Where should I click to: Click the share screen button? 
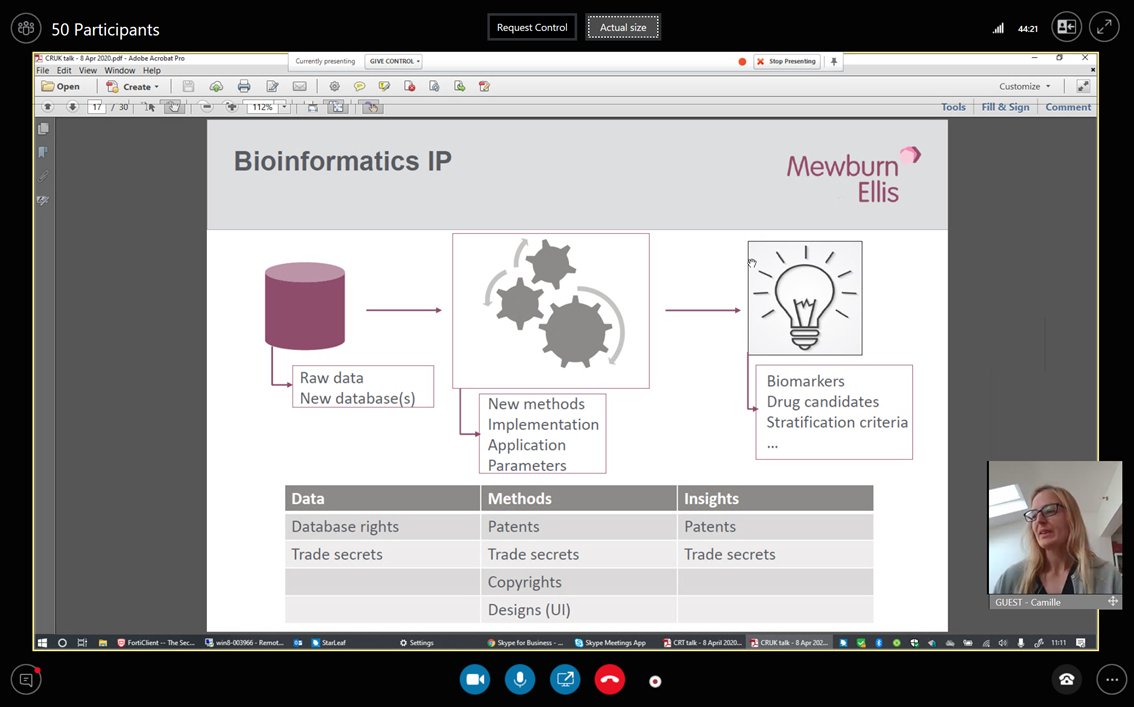click(x=565, y=680)
